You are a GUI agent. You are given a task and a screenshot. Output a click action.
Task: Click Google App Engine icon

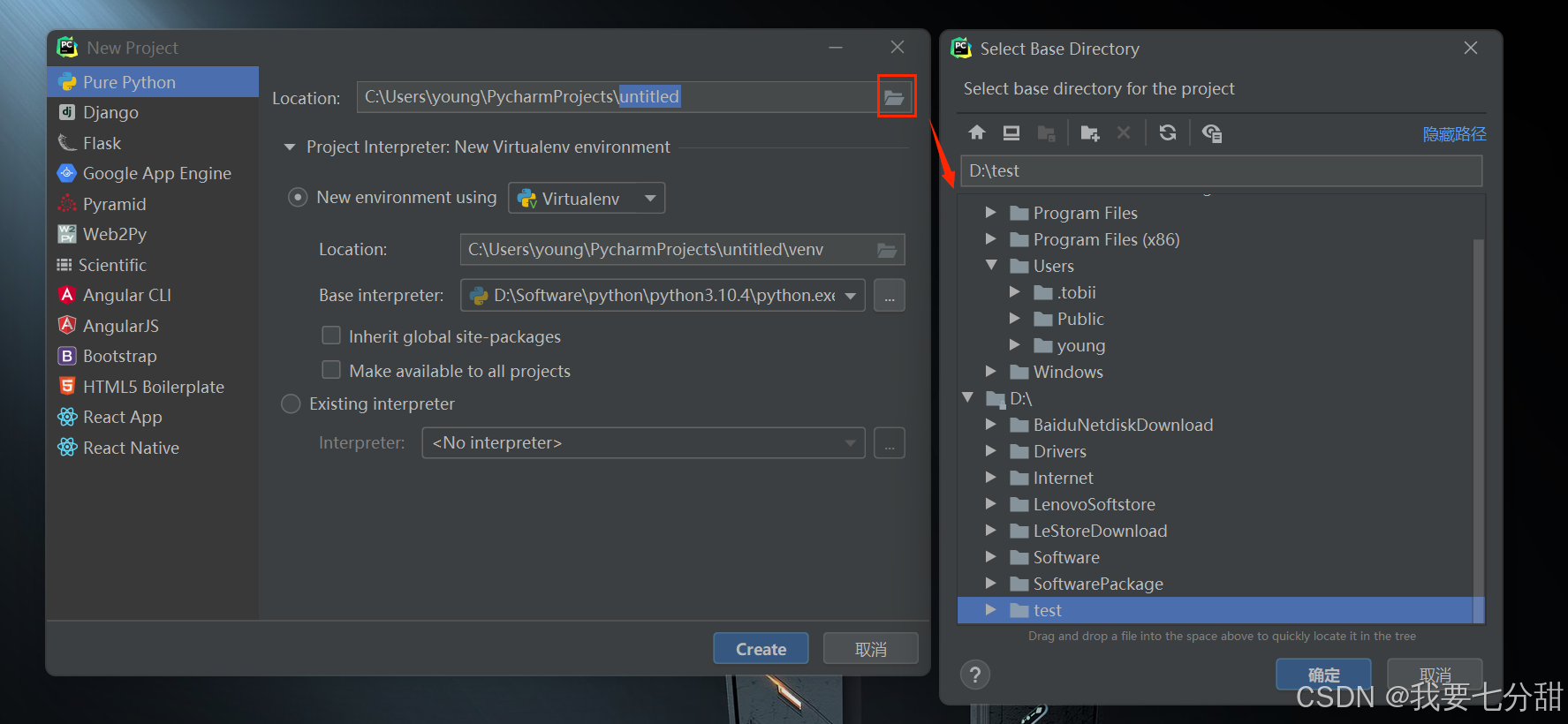coord(67,173)
